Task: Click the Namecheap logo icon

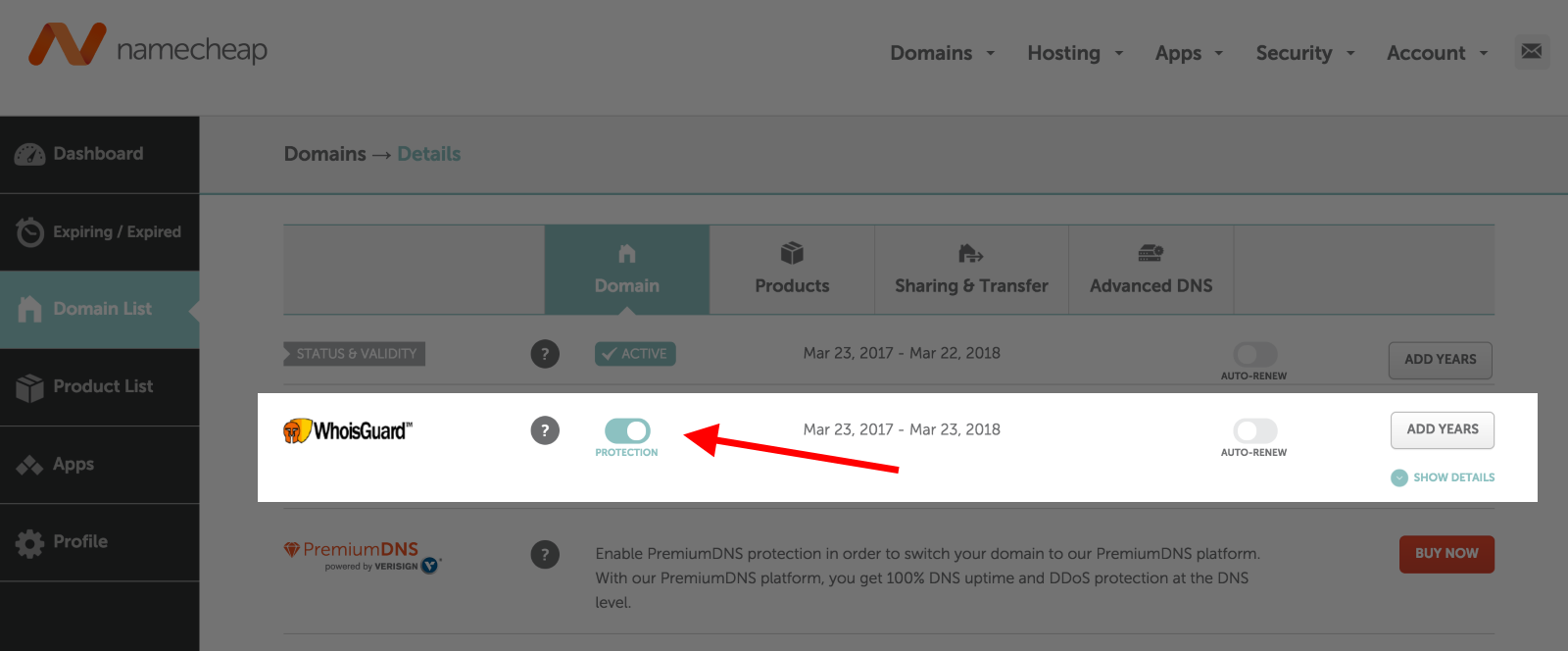Action: tap(68, 44)
